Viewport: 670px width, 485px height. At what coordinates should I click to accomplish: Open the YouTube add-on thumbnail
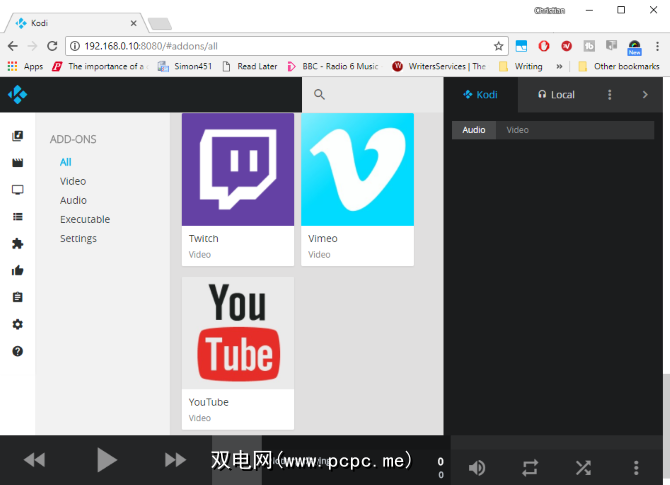point(238,333)
